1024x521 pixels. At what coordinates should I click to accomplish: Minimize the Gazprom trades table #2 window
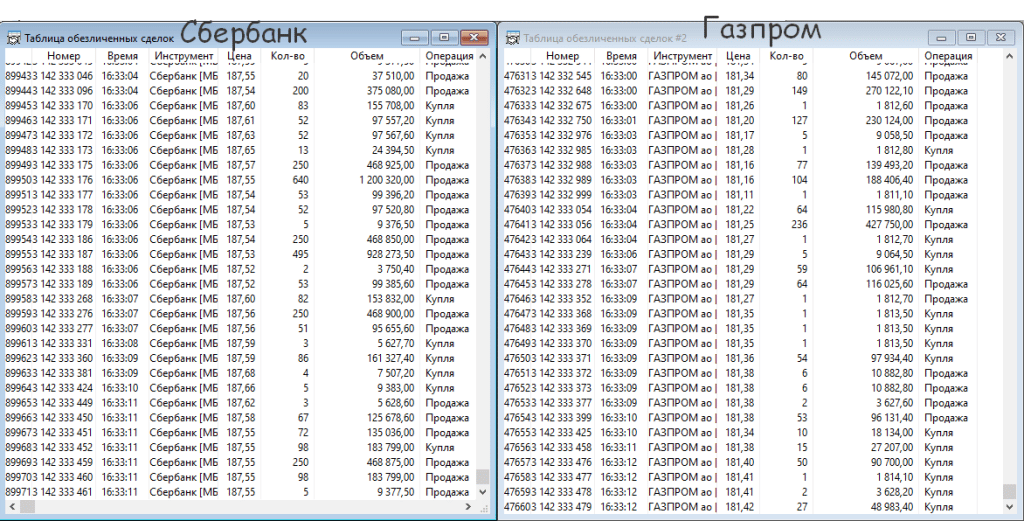pos(941,37)
